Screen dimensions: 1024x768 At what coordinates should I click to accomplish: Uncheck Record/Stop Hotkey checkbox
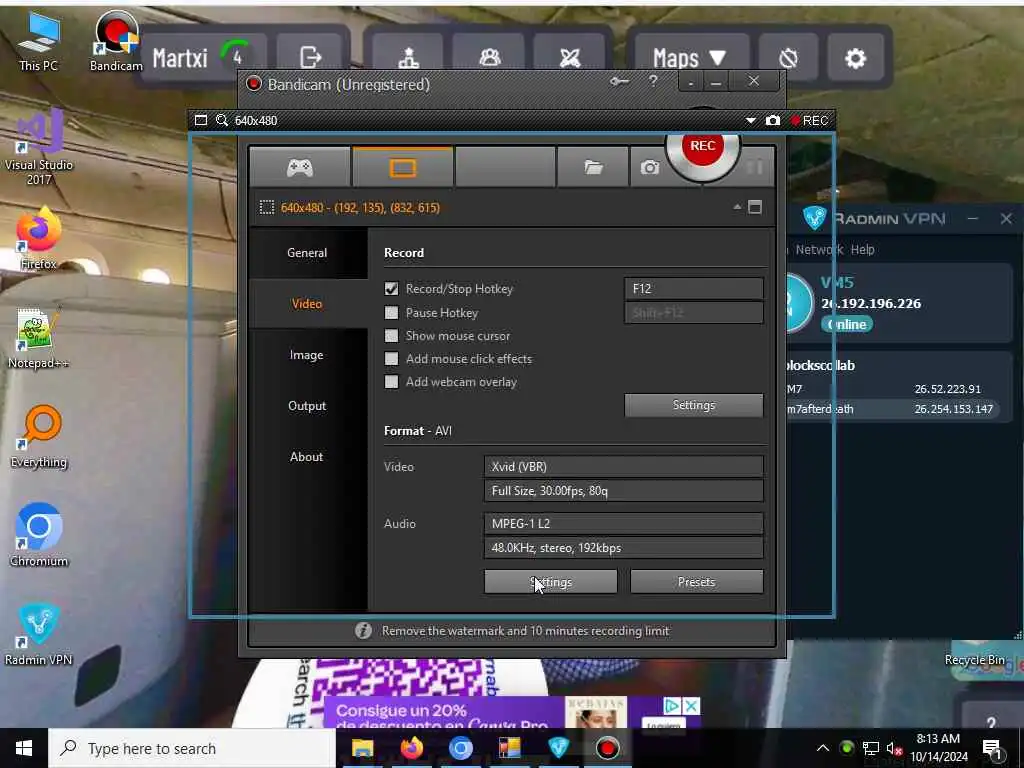[x=391, y=289]
